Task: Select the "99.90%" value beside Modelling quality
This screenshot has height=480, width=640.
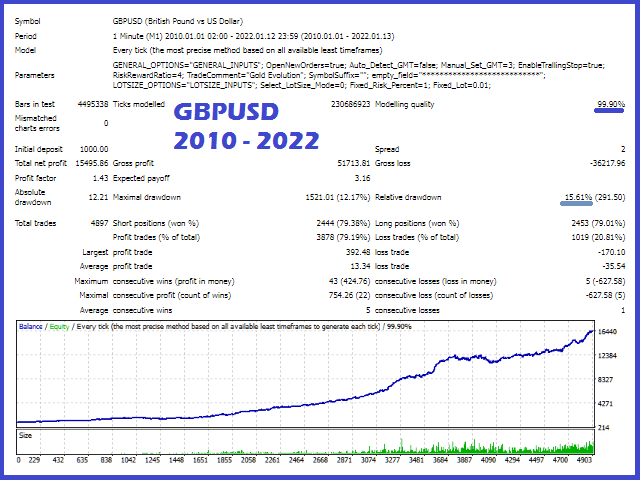Action: click(x=611, y=104)
